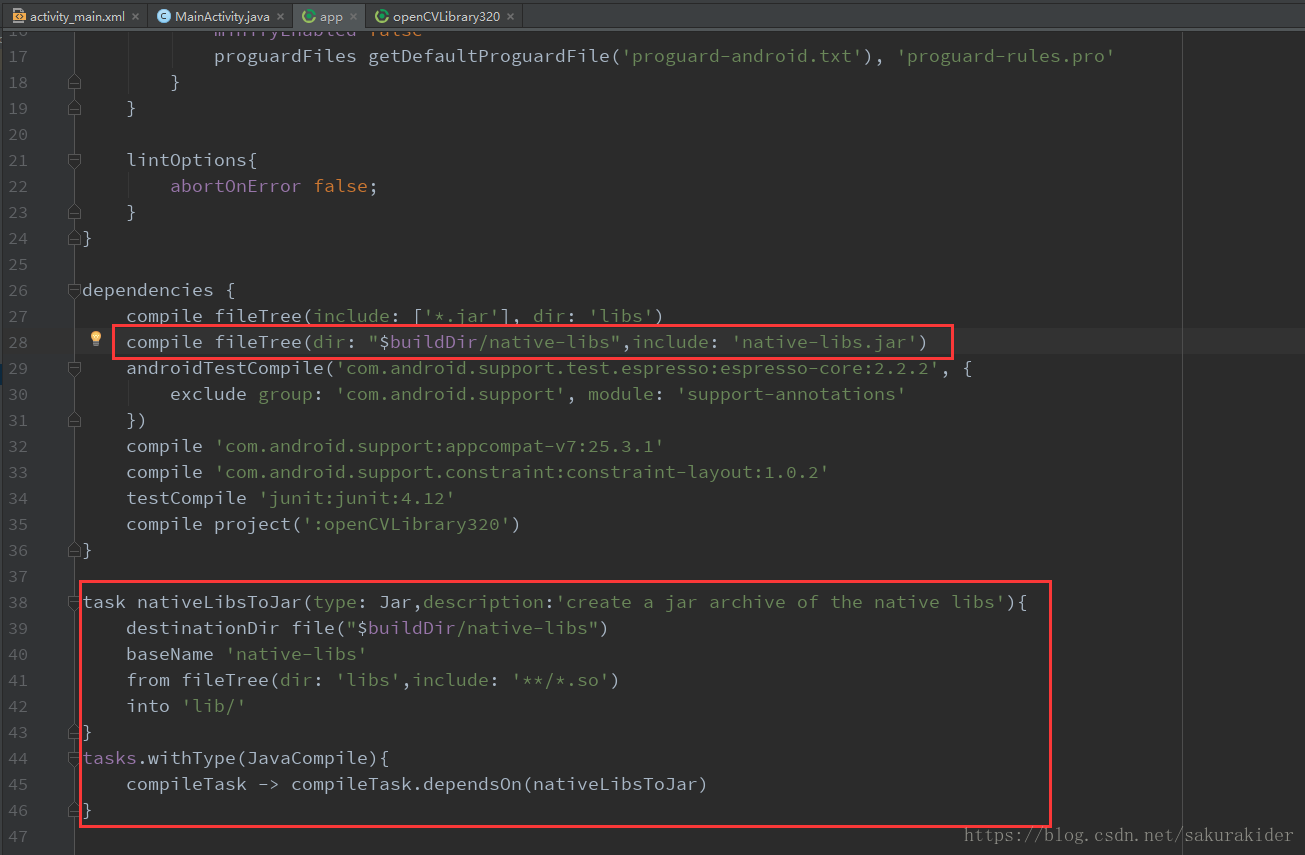The height and width of the screenshot is (855, 1305).
Task: Click the fold end marker on line 24
Action: (x=74, y=238)
